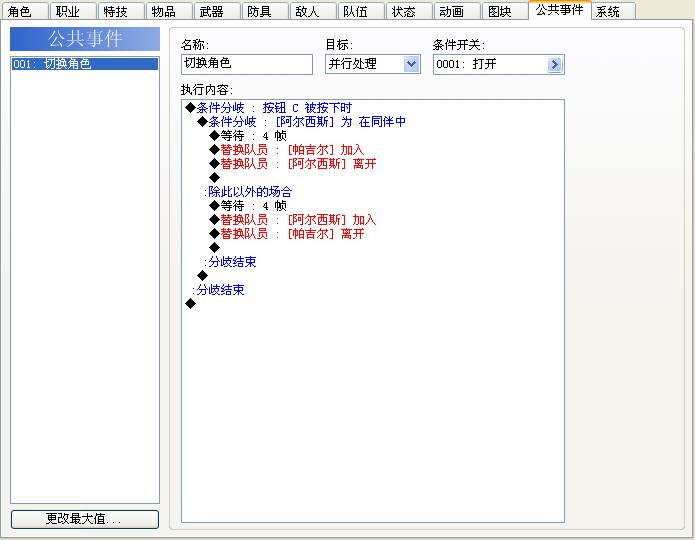Open the 动画 tab
The height and width of the screenshot is (540, 695).
click(x=457, y=11)
